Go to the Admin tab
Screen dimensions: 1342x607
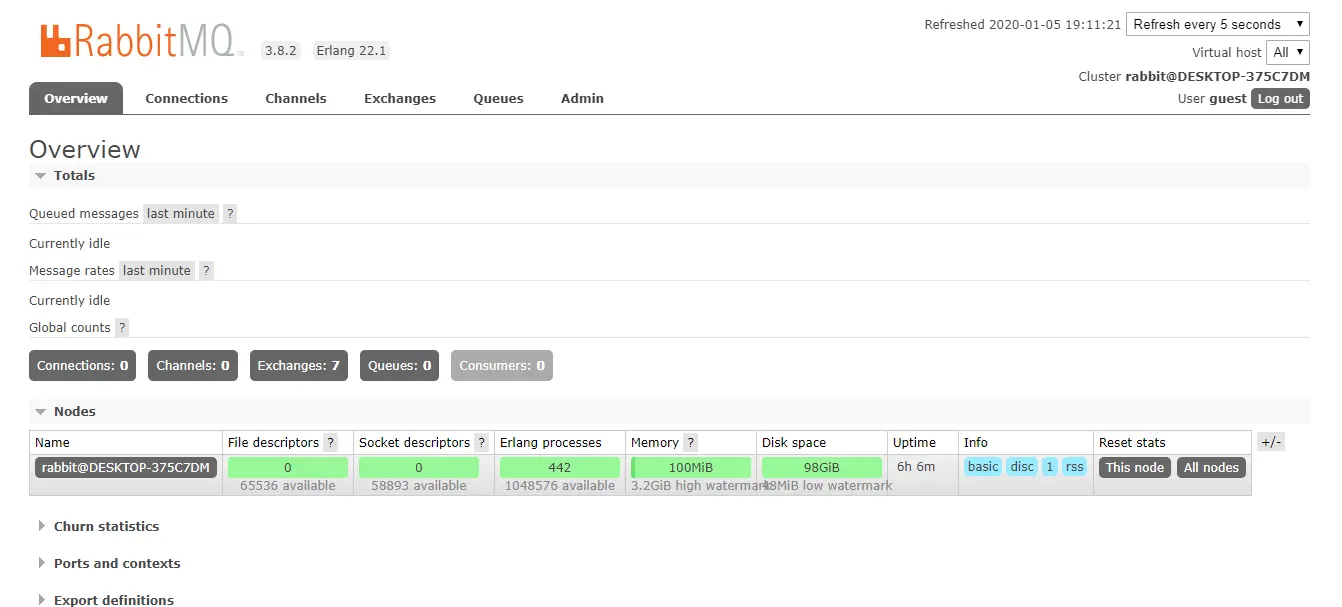coord(582,98)
